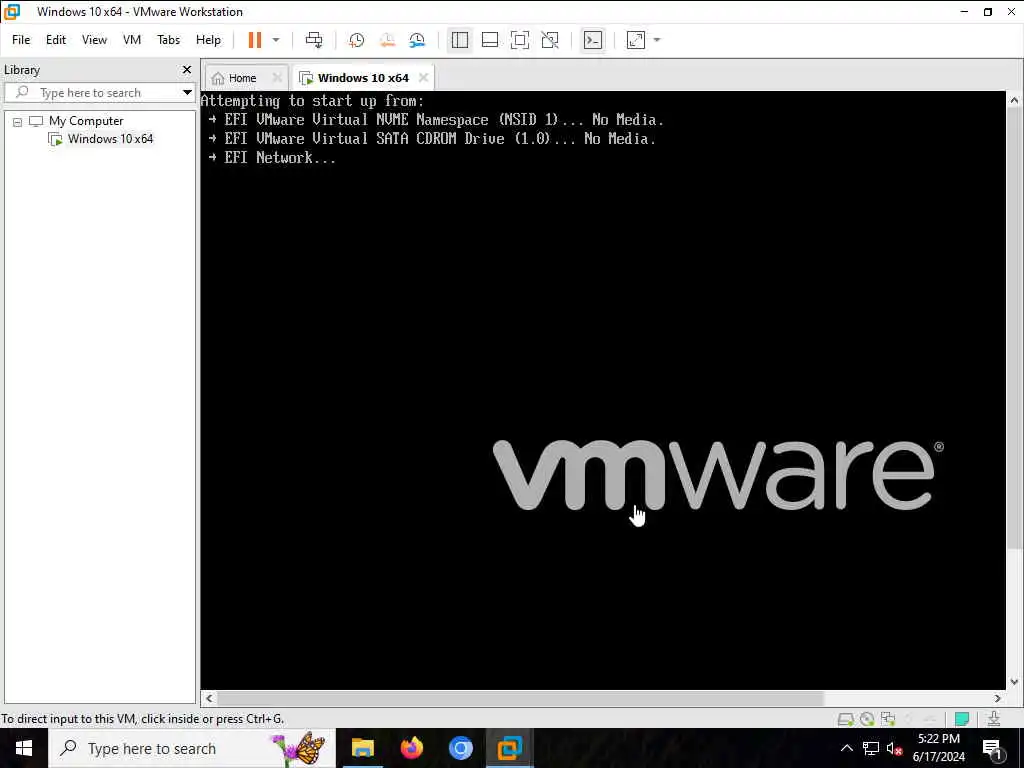Click the Windows taskbar search box
1024x768 pixels.
tap(192, 748)
